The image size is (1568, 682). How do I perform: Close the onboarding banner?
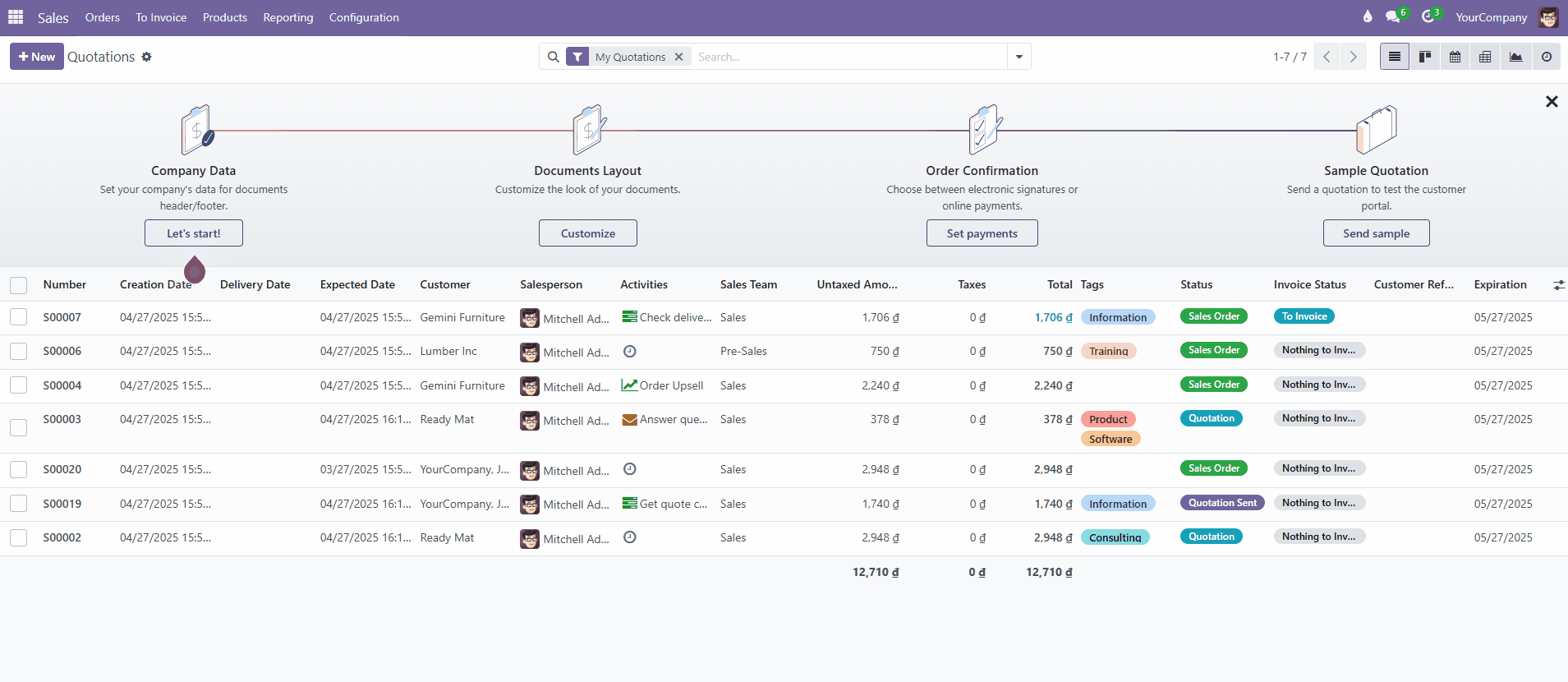(x=1552, y=102)
